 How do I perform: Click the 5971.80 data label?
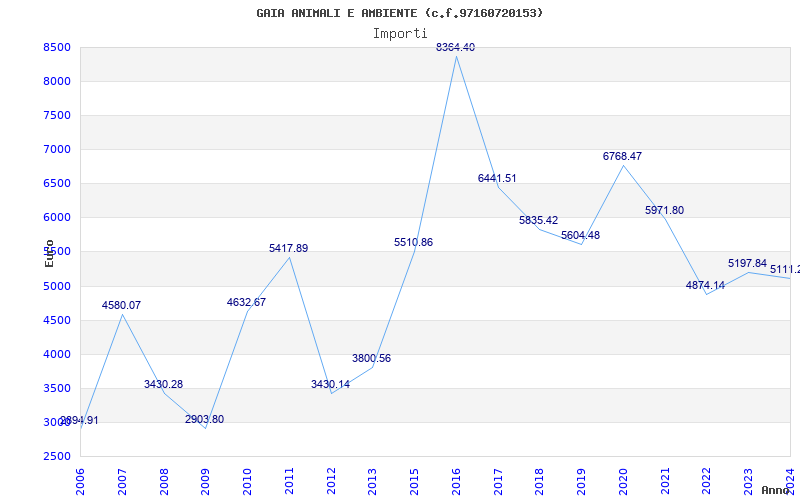point(664,210)
